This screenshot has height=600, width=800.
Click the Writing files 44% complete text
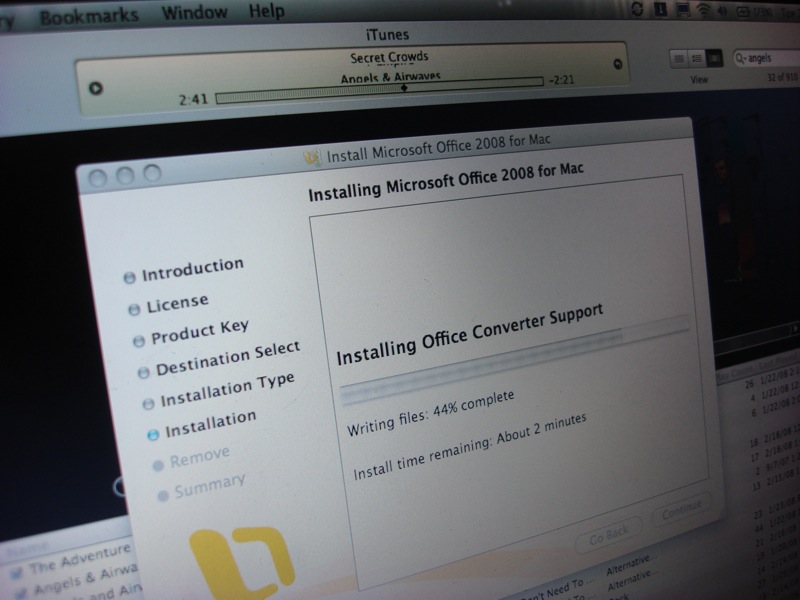click(430, 414)
